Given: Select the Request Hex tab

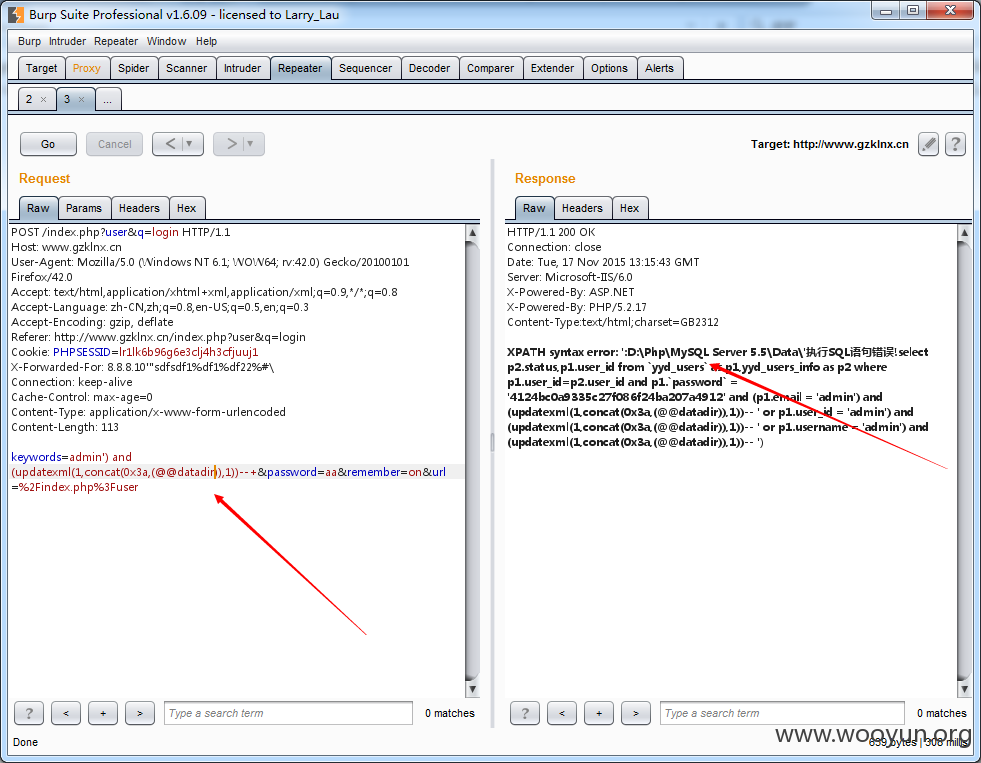Looking at the screenshot, I should pos(186,208).
